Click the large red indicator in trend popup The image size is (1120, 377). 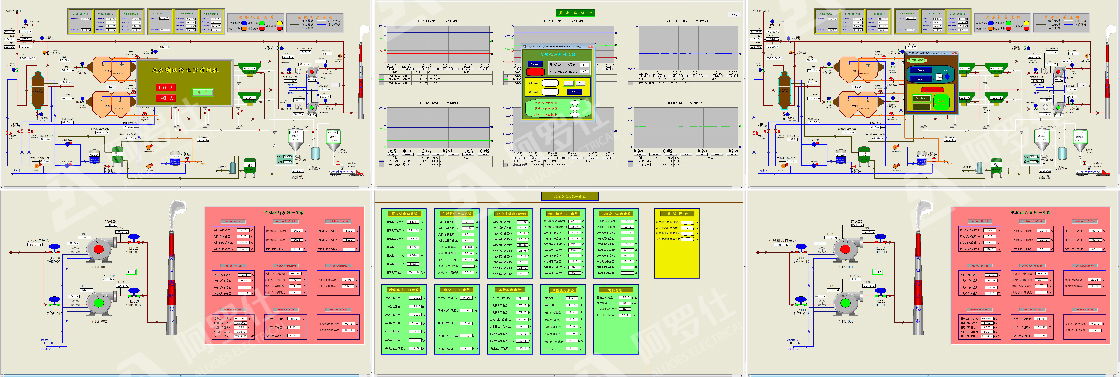point(536,71)
